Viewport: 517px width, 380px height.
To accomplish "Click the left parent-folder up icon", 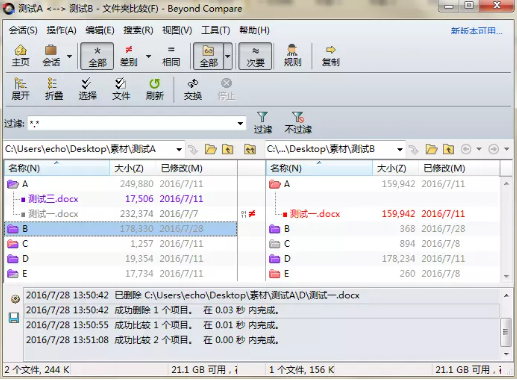I will click(227, 149).
